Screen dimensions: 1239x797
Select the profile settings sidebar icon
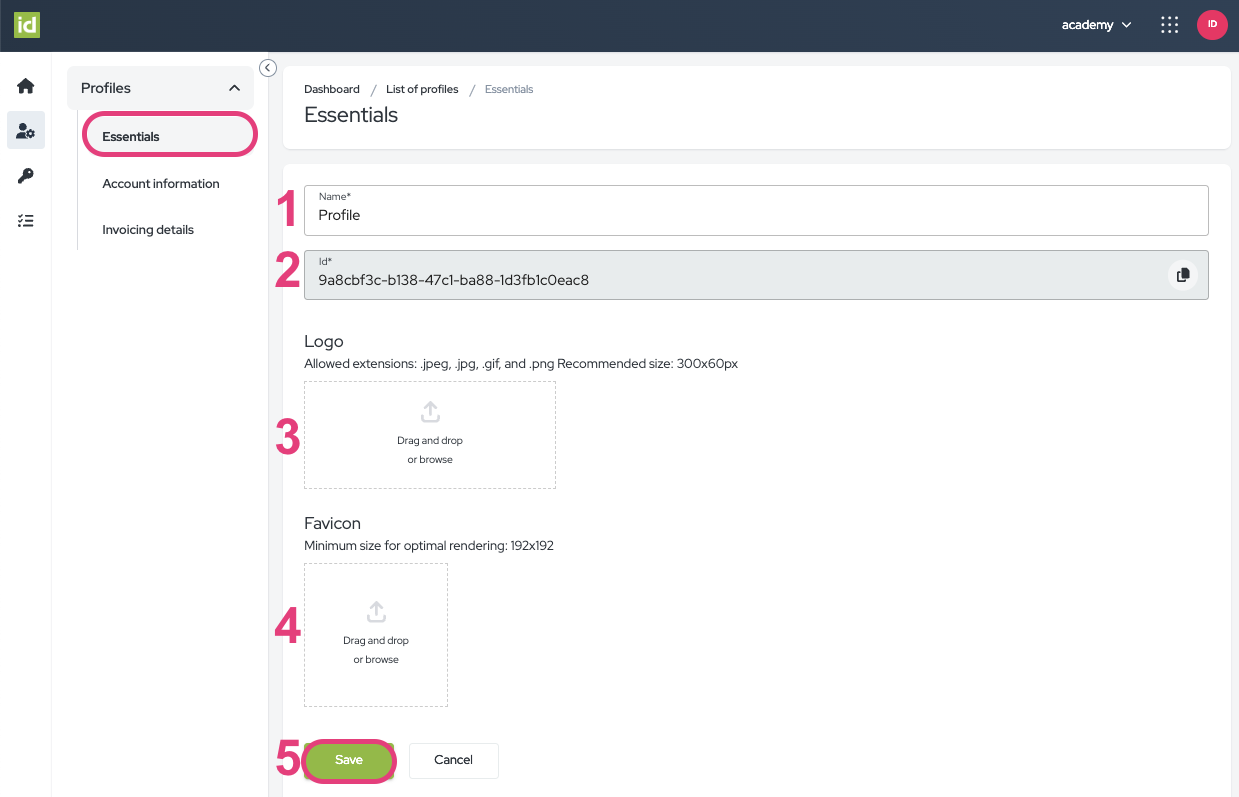[26, 131]
